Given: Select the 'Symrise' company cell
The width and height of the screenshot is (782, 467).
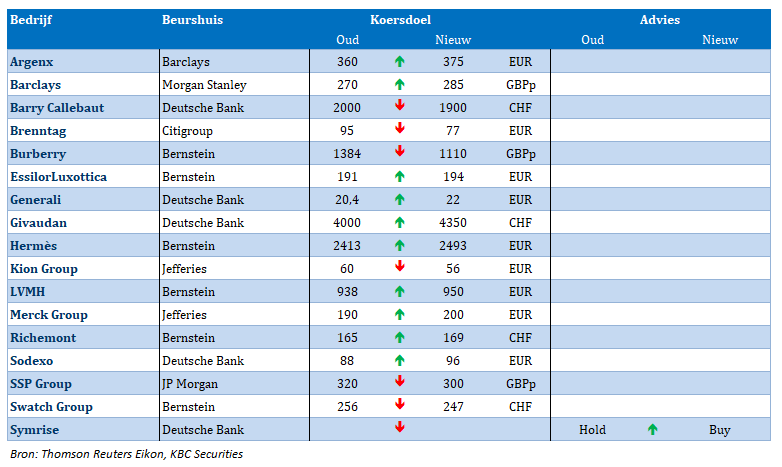Looking at the screenshot, I should [83, 429].
